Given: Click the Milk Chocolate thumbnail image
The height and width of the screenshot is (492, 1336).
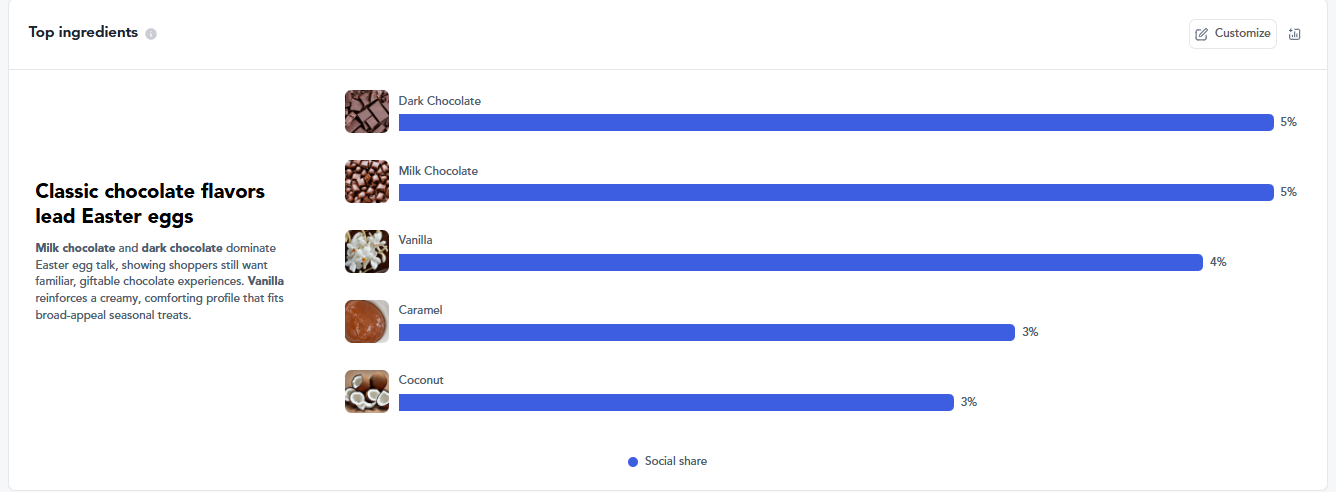Looking at the screenshot, I should pos(367,182).
